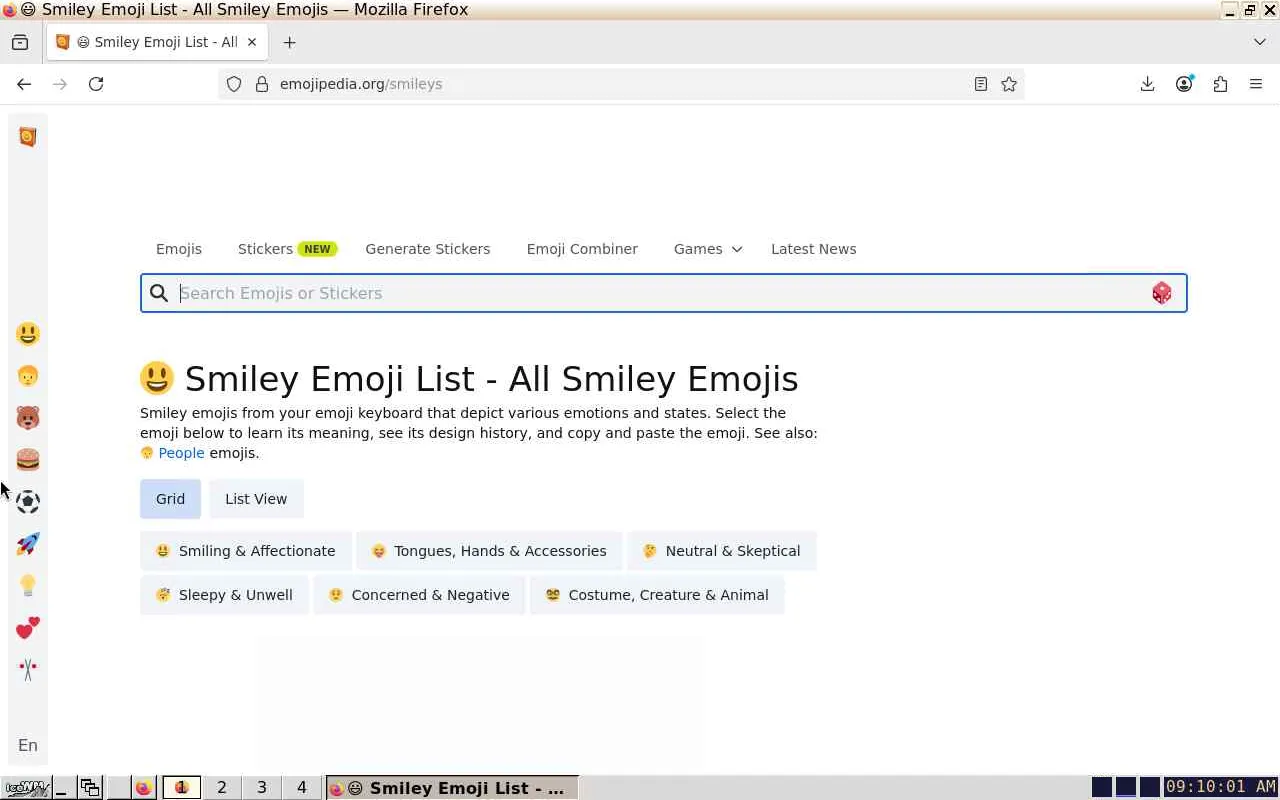
Task: Select the rocket Travel category in sidebar
Action: tap(28, 544)
